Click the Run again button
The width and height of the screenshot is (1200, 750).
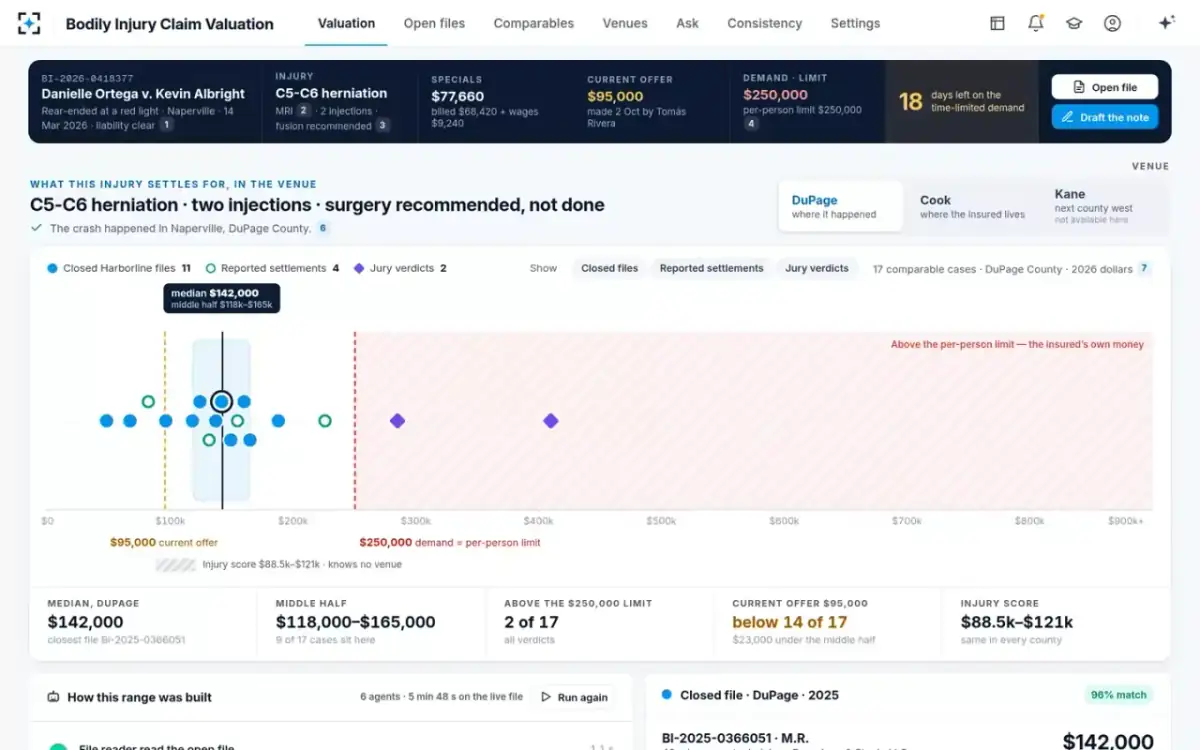coord(573,697)
